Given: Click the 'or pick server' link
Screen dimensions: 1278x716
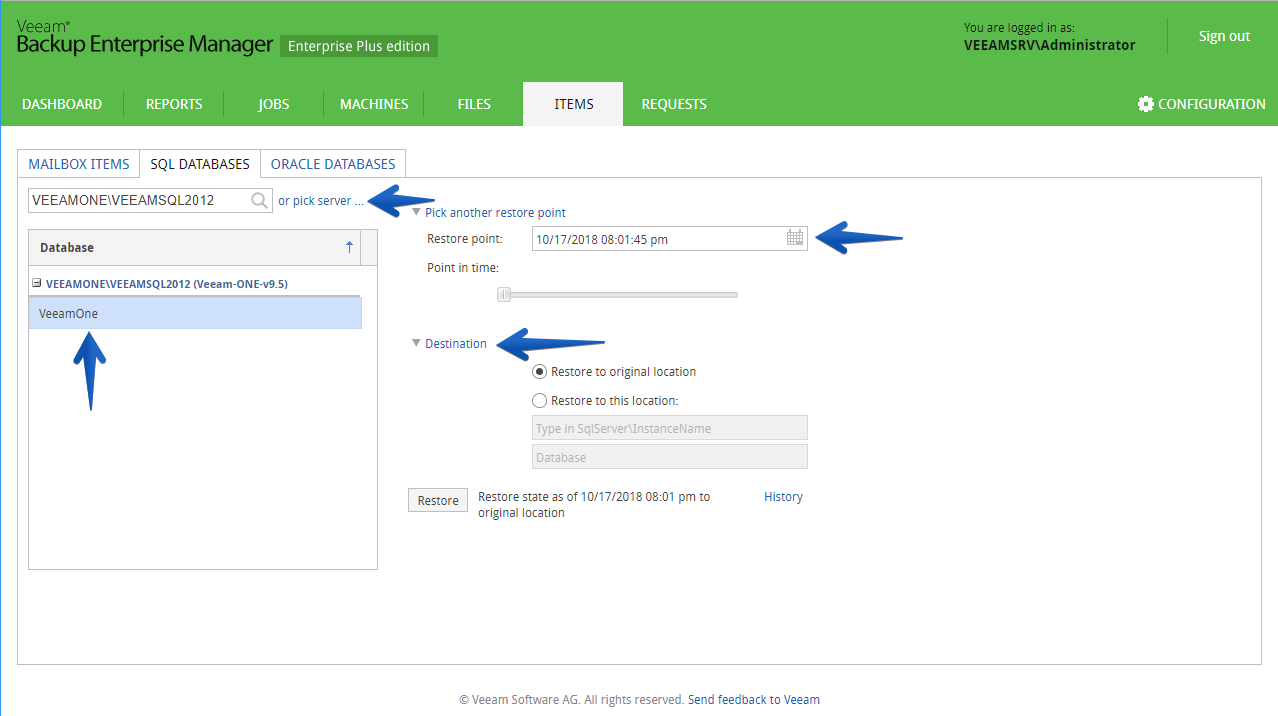Looking at the screenshot, I should (321, 200).
